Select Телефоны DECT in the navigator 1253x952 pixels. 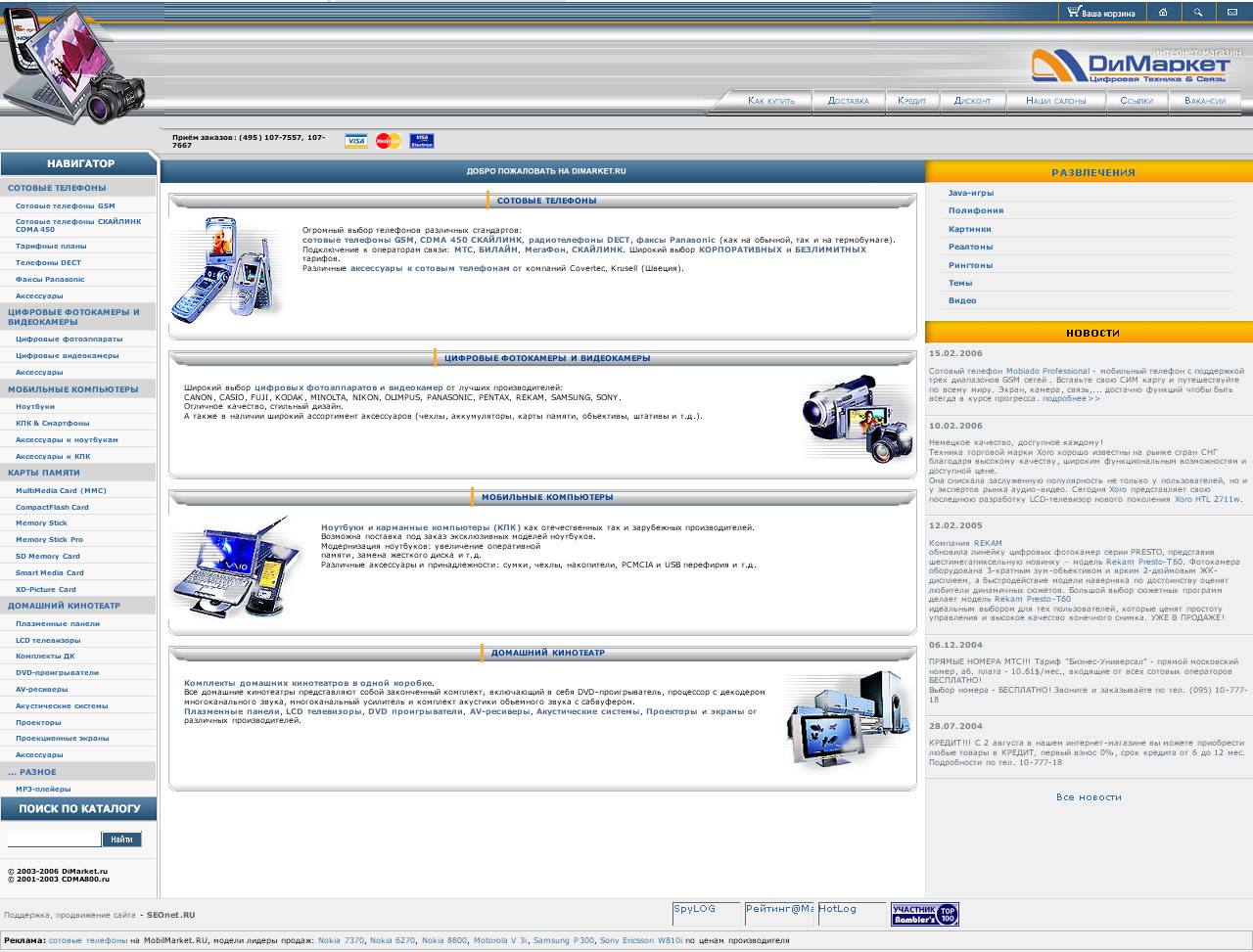48,263
